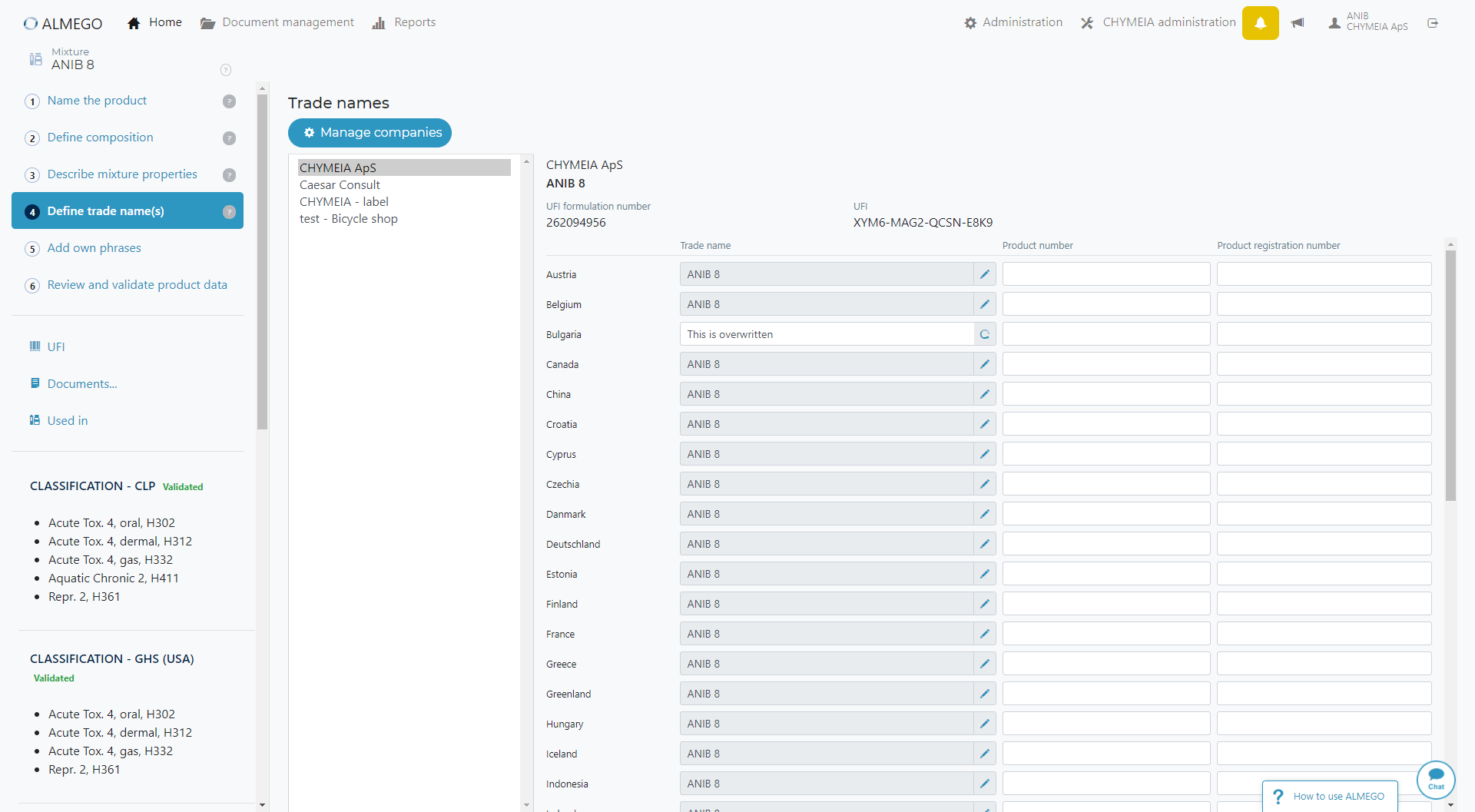Show help for Define trade name(s) step
1475x812 pixels.
coord(229,212)
